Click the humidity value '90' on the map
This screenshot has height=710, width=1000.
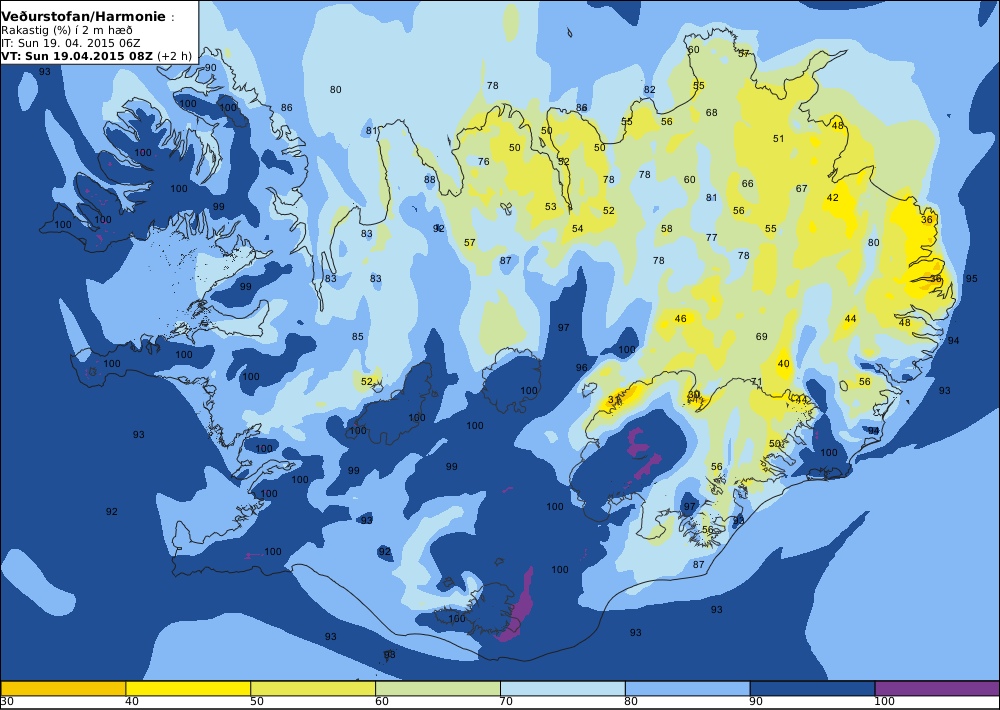(210, 68)
